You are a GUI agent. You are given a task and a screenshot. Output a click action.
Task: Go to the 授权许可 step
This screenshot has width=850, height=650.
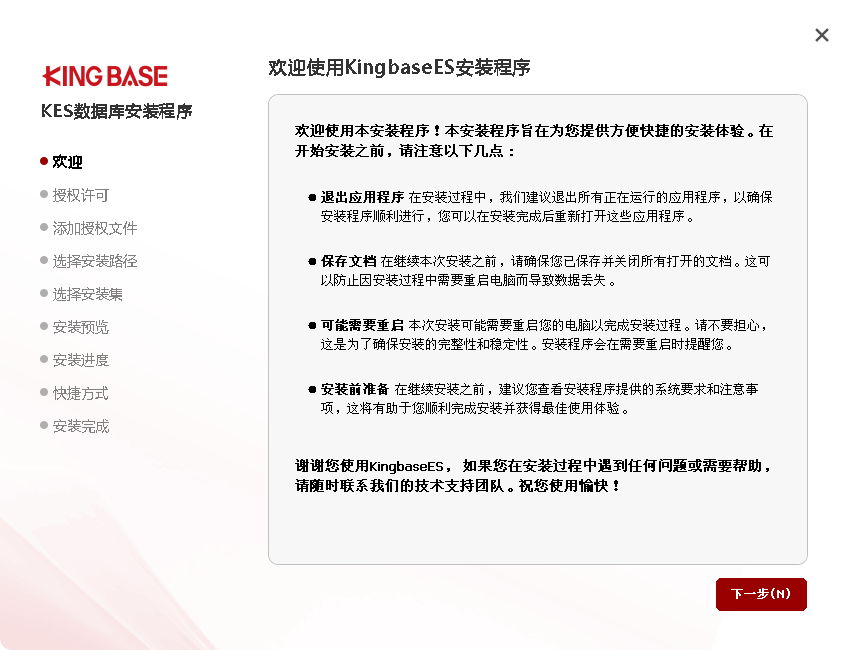[x=81, y=195]
